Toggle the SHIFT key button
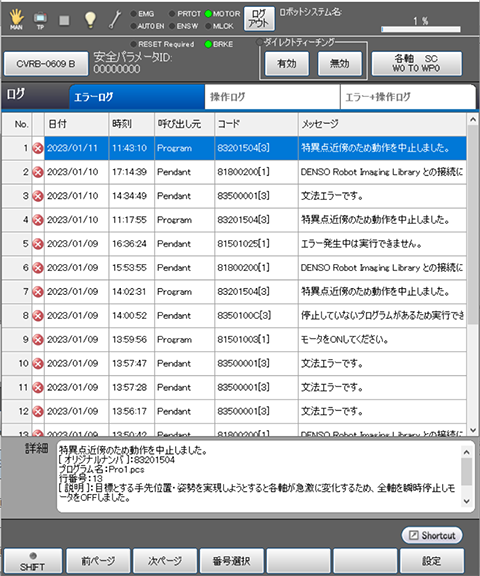The image size is (480, 576). click(x=33, y=561)
